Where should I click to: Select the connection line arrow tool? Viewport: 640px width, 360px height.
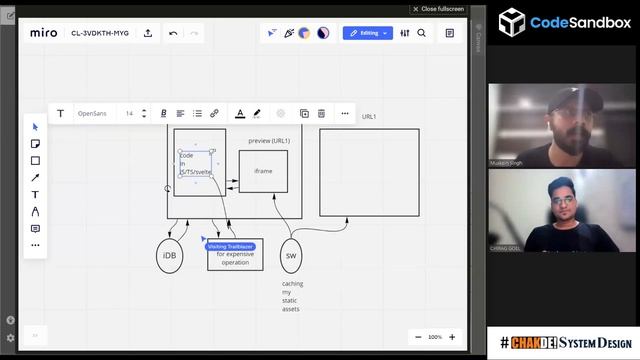coord(35,178)
